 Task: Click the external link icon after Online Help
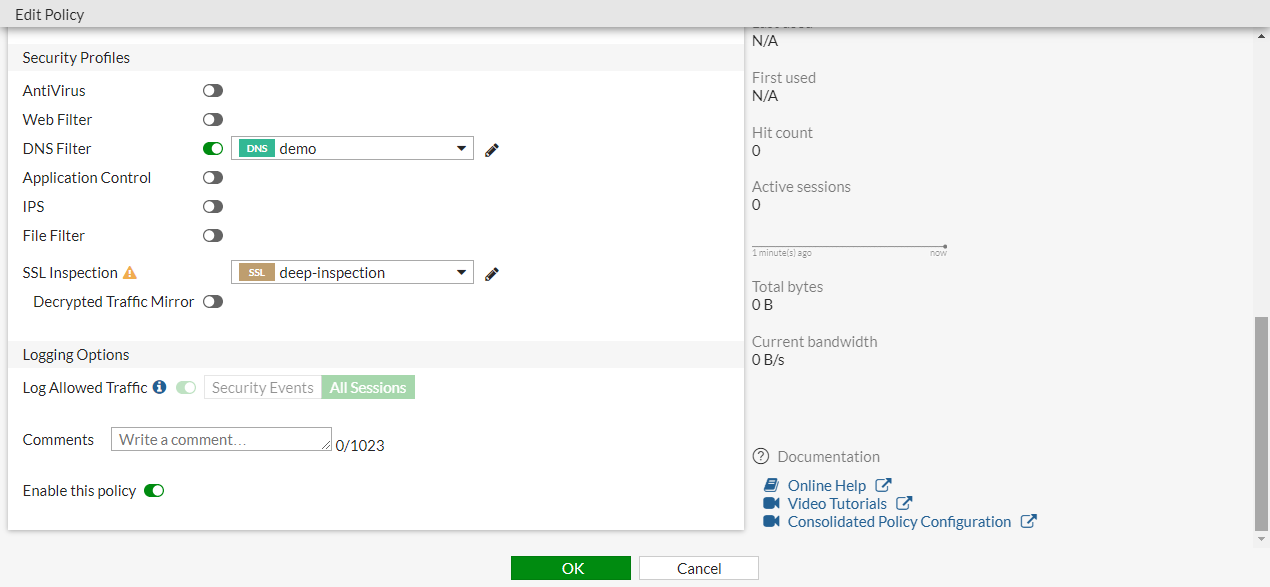[884, 485]
